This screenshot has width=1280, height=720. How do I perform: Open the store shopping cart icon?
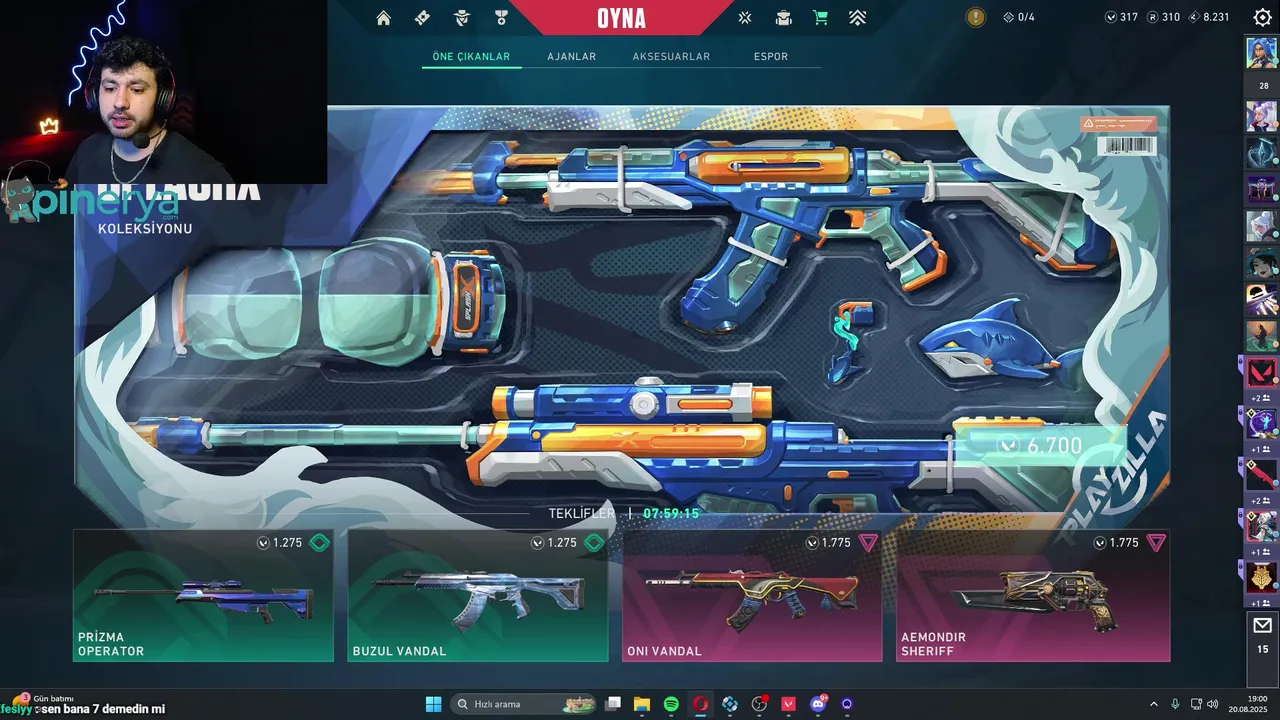click(820, 18)
